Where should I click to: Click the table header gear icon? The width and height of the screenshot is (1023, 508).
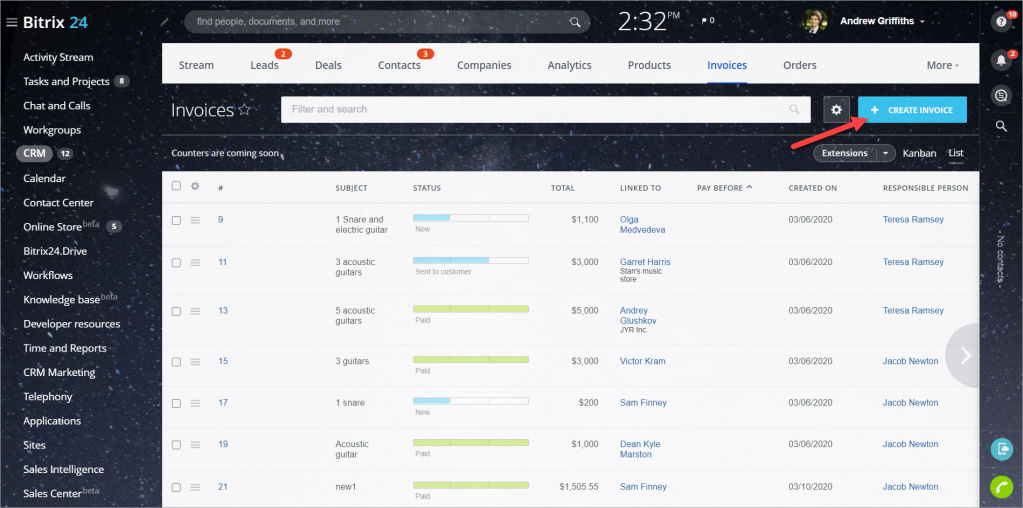pyautogui.click(x=194, y=187)
